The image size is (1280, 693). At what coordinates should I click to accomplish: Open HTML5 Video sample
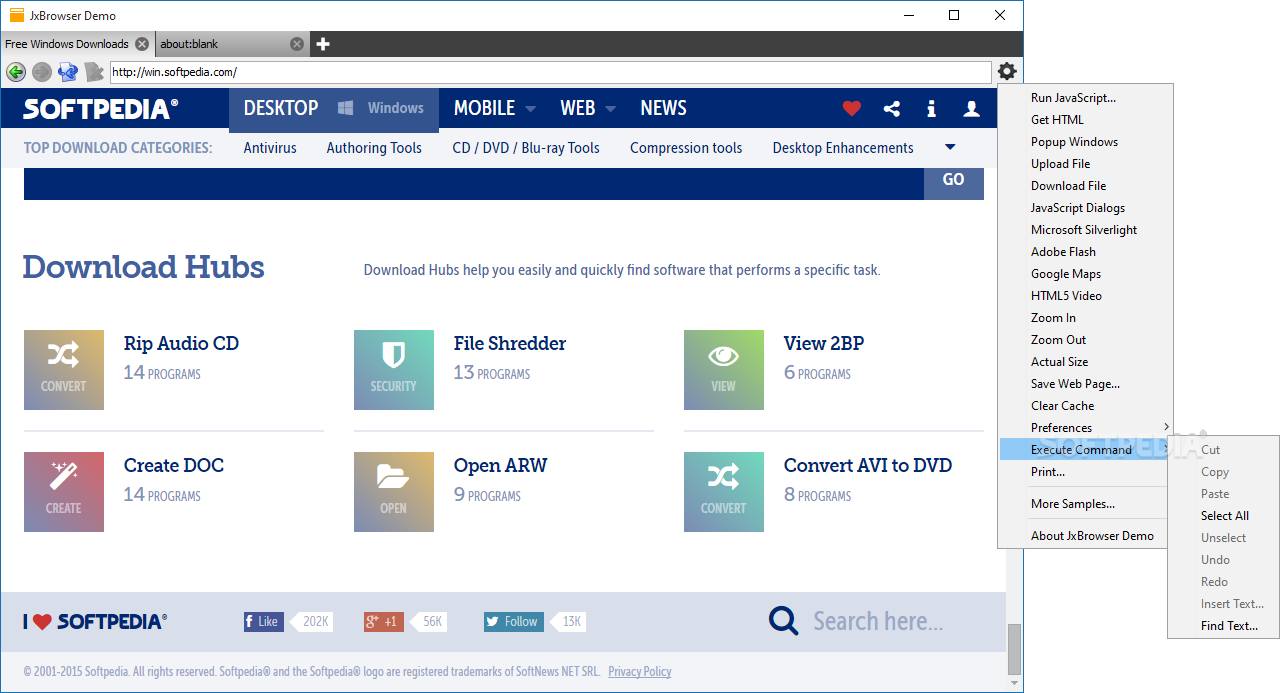[1066, 296]
